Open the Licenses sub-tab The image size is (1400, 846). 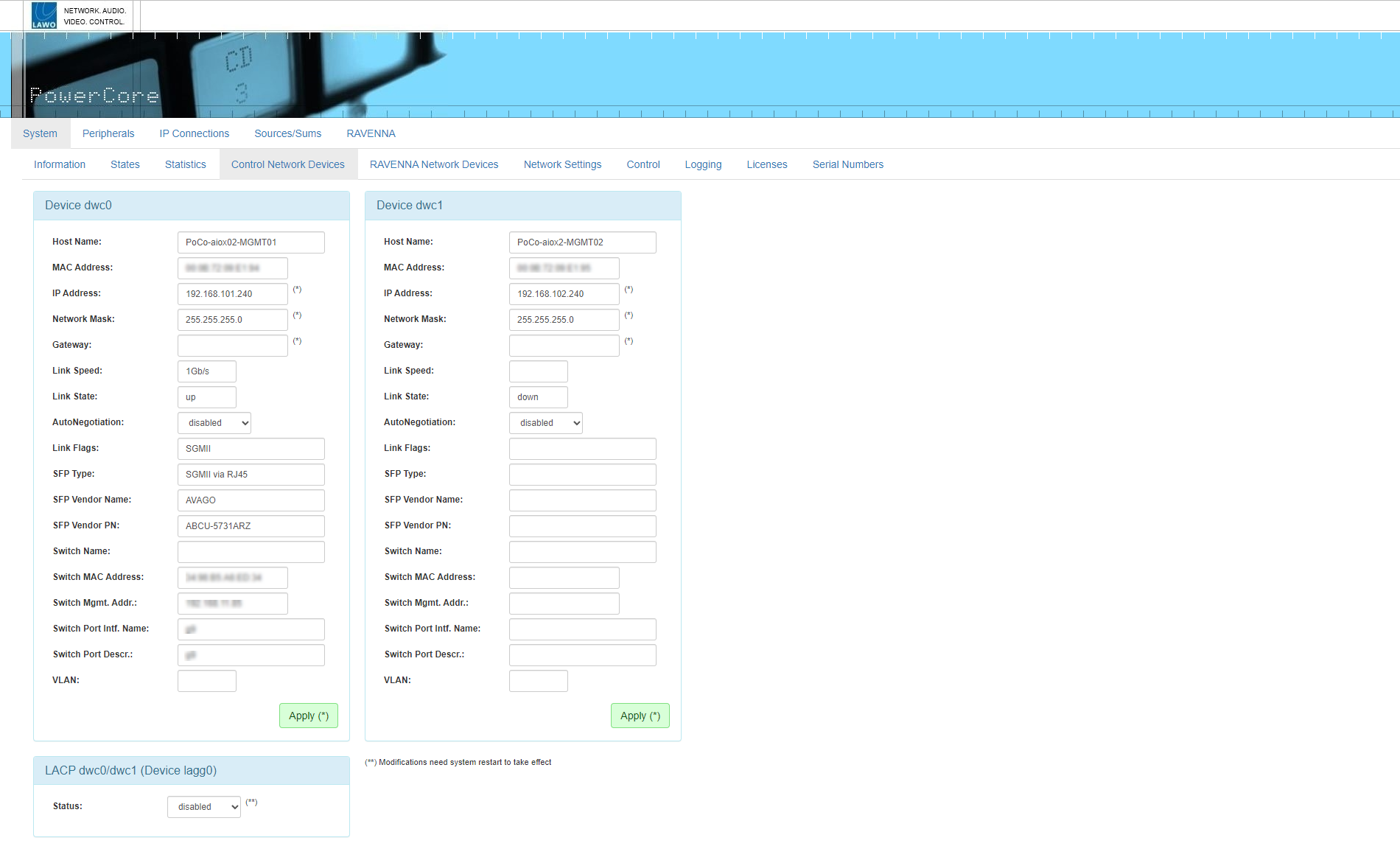tap(766, 164)
